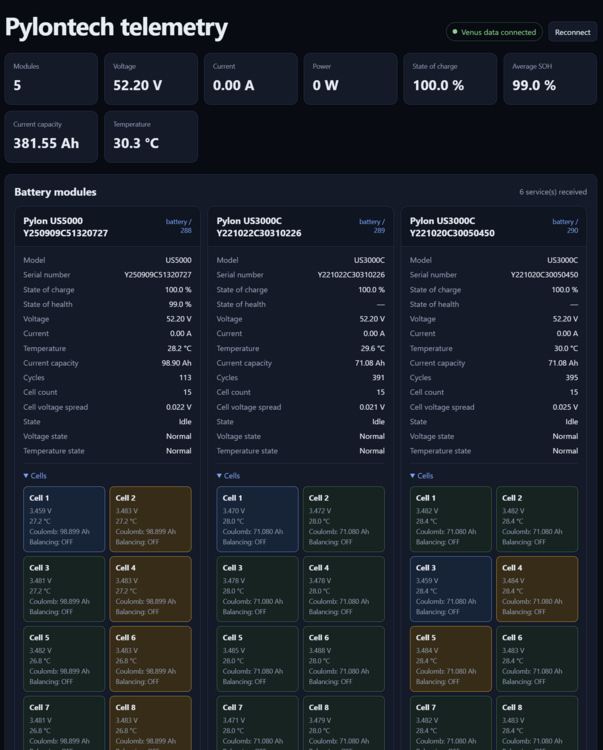
Task: Click Serial number value Y221020C30050450 row
Action: [544, 275]
